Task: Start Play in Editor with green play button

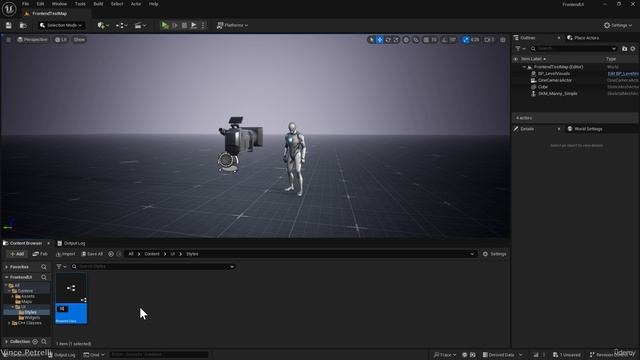Action: 165,25
